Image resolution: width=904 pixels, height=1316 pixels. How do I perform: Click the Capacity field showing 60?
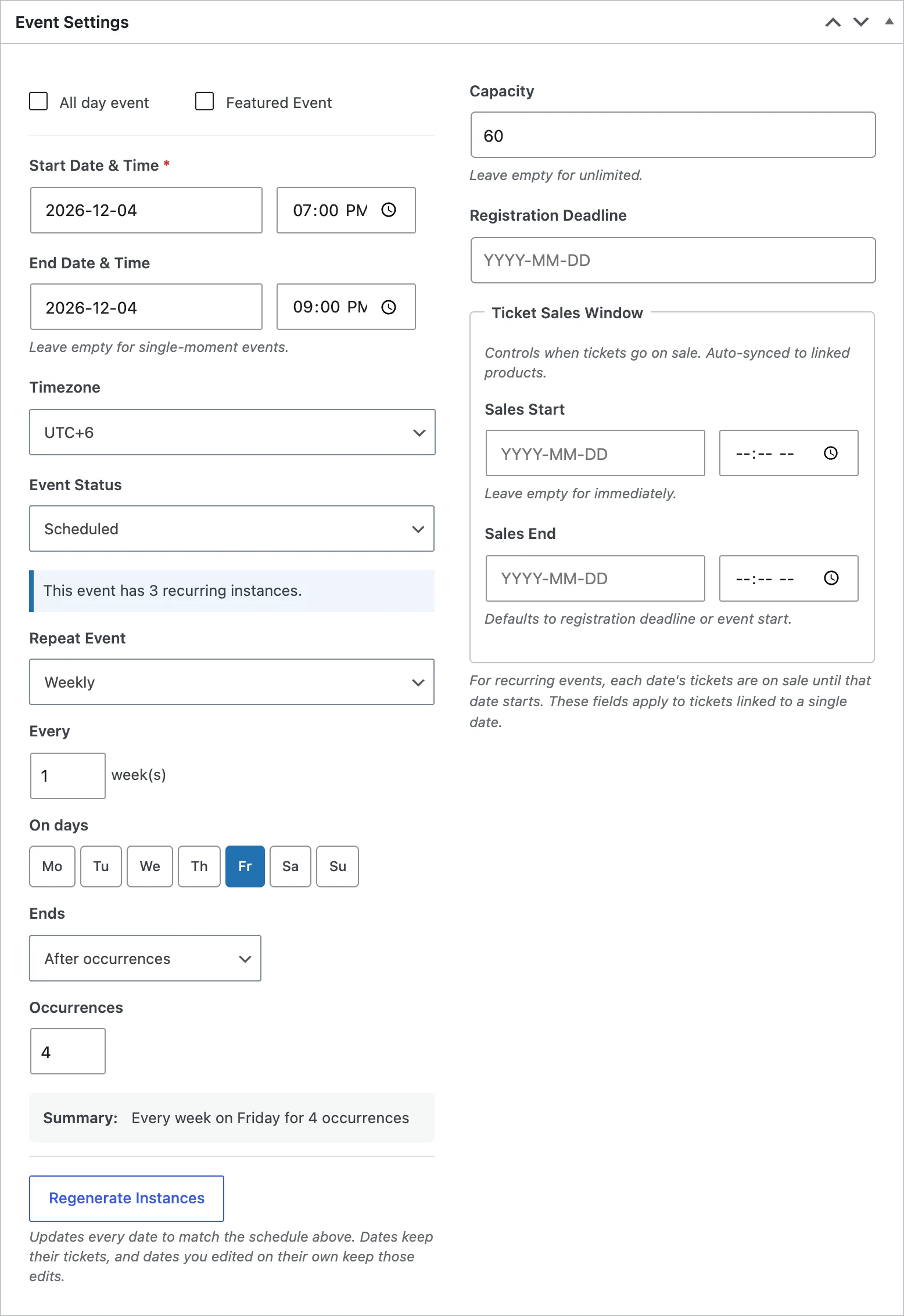673,135
